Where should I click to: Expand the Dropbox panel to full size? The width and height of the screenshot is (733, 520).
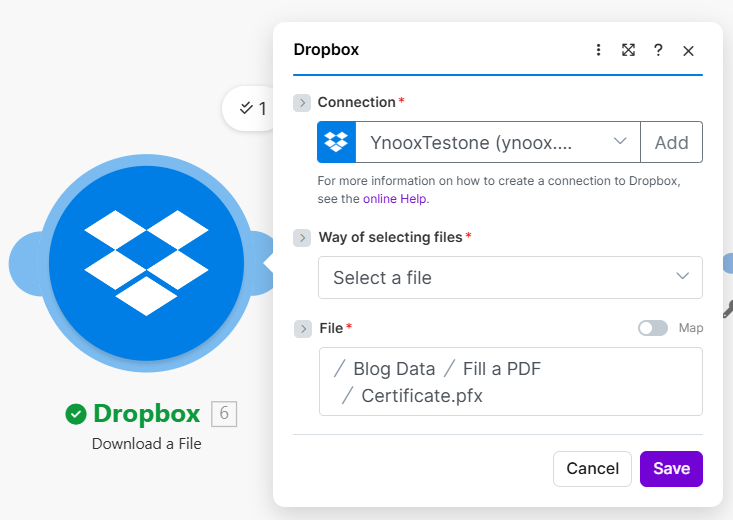[x=628, y=50]
